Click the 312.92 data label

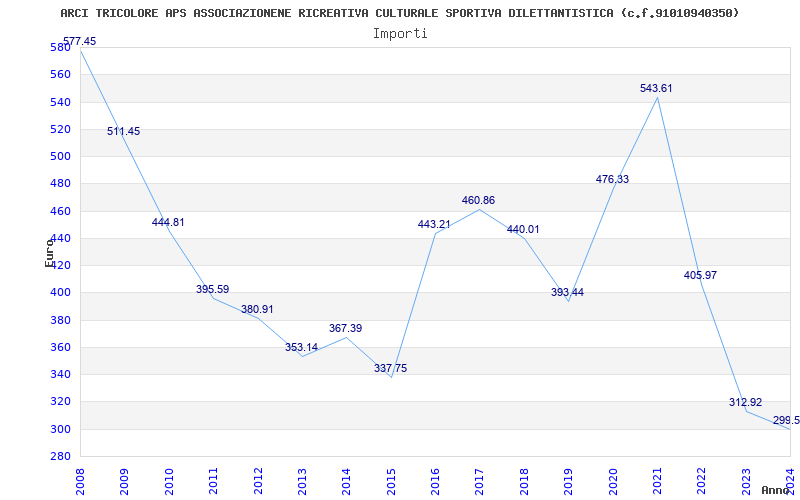pyautogui.click(x=745, y=403)
